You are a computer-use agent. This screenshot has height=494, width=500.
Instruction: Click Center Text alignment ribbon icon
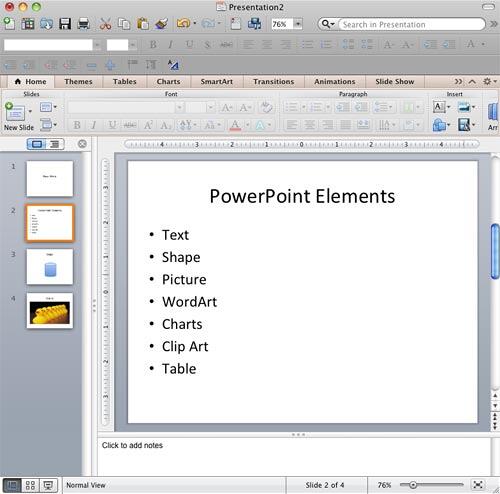pyautogui.click(x=310, y=125)
